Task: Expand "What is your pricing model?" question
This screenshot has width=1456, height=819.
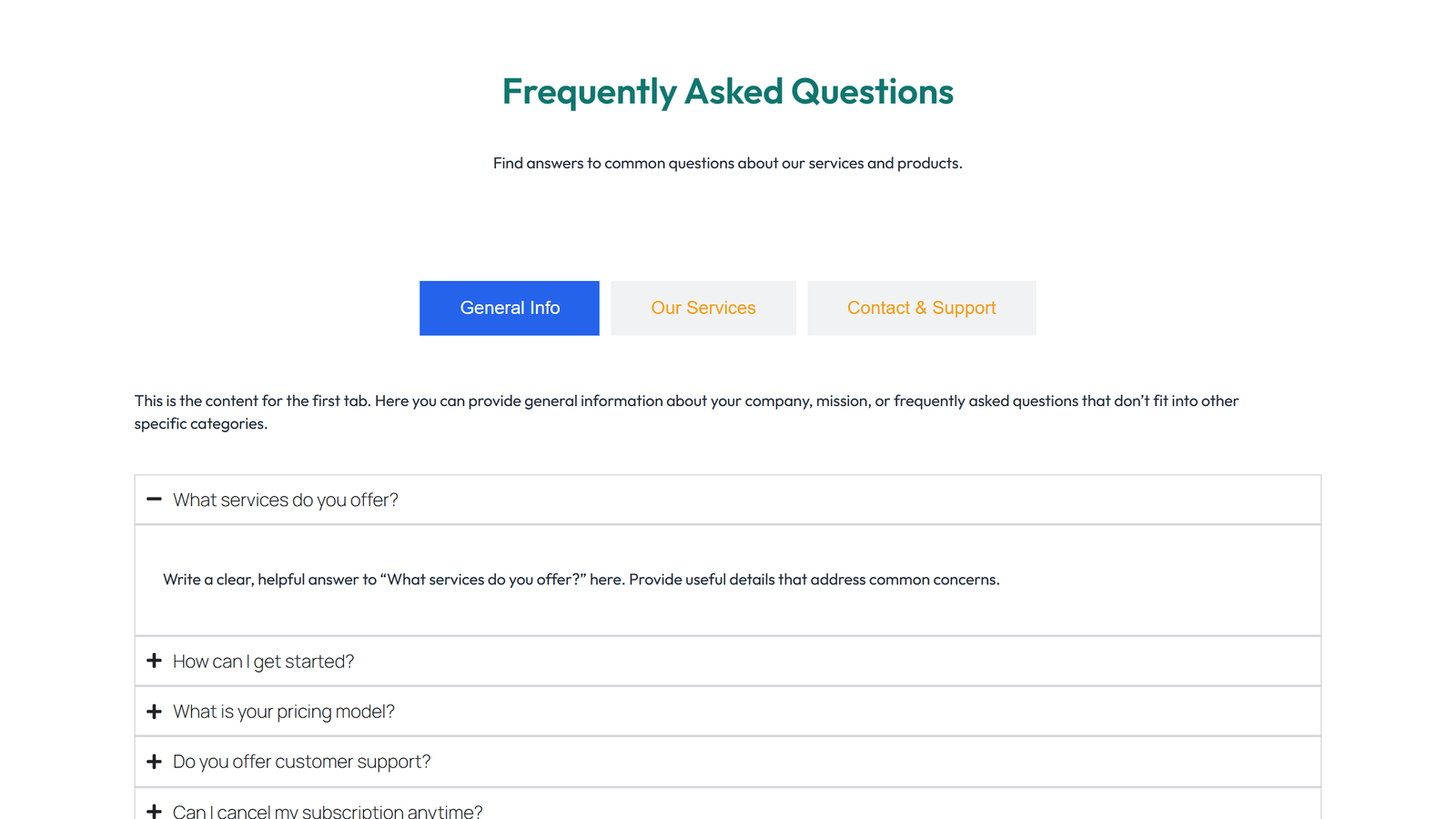Action: (x=284, y=711)
